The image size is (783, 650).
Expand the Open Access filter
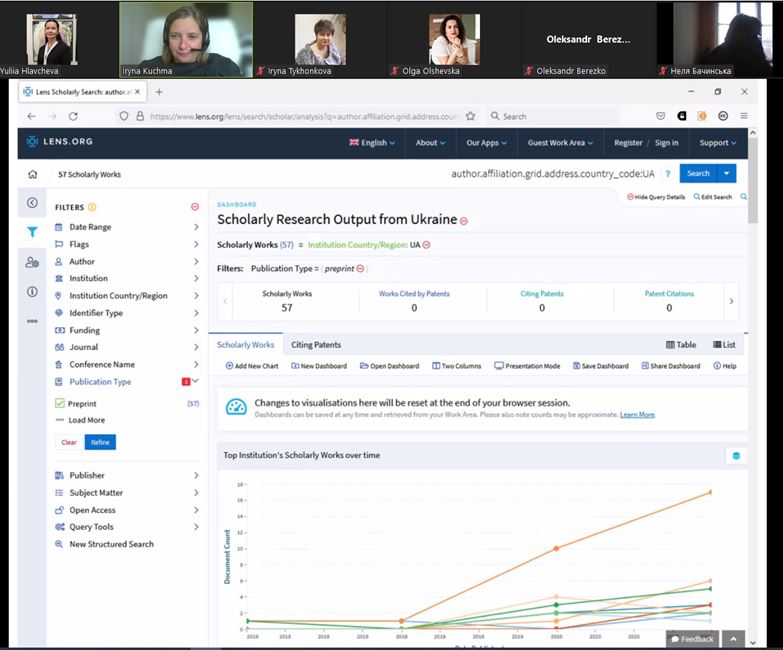[126, 510]
